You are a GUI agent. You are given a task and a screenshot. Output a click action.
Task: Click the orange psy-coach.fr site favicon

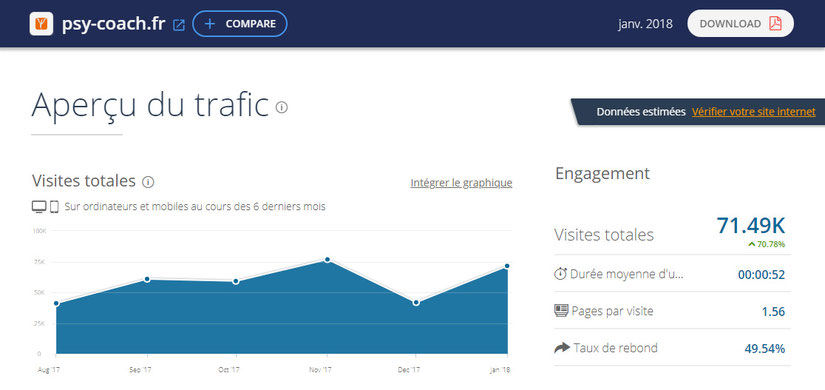point(41,24)
